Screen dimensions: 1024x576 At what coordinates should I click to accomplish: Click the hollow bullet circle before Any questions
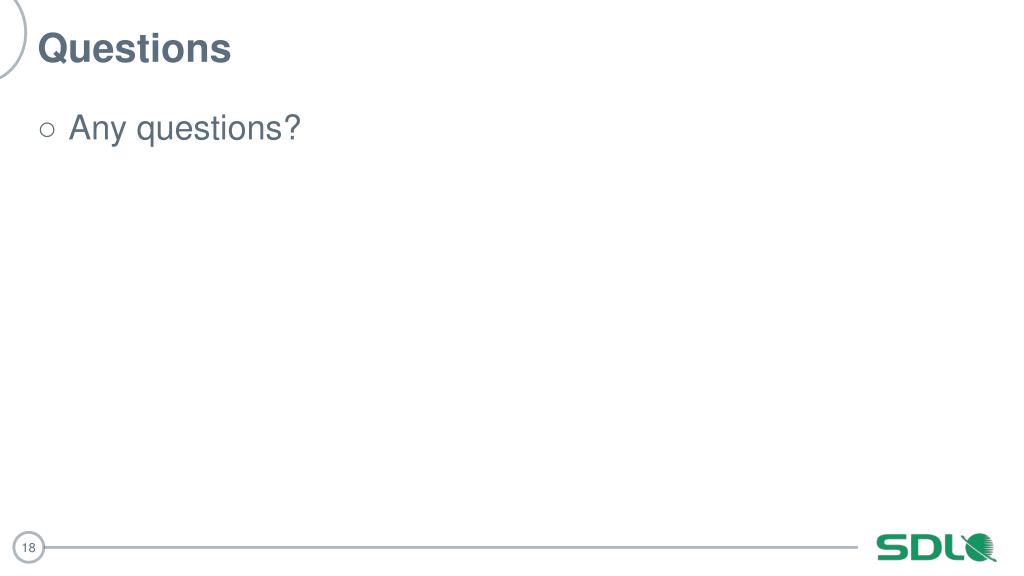[47, 129]
